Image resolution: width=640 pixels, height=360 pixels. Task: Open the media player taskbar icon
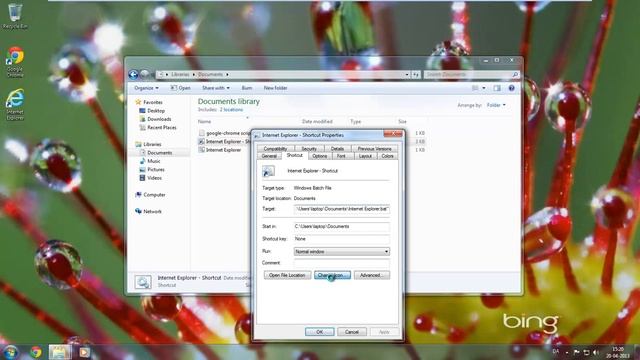(x=84, y=352)
